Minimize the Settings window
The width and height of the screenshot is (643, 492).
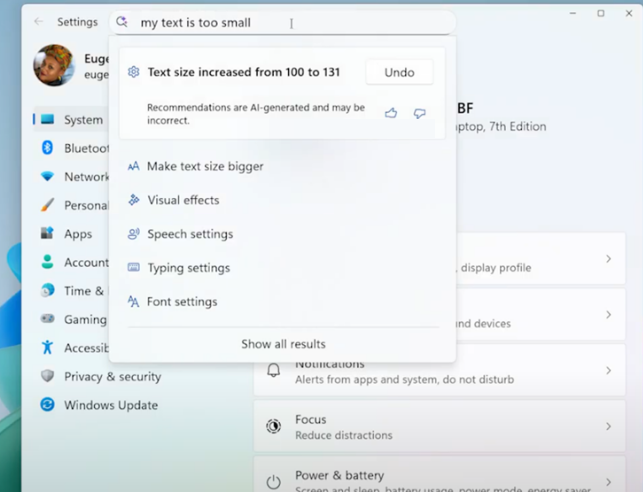coord(573,14)
